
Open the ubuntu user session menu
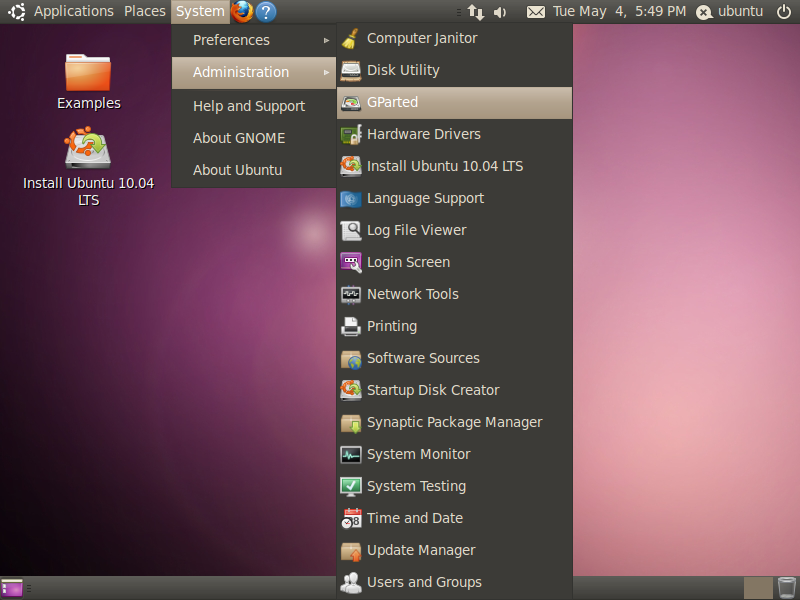[x=730, y=11]
